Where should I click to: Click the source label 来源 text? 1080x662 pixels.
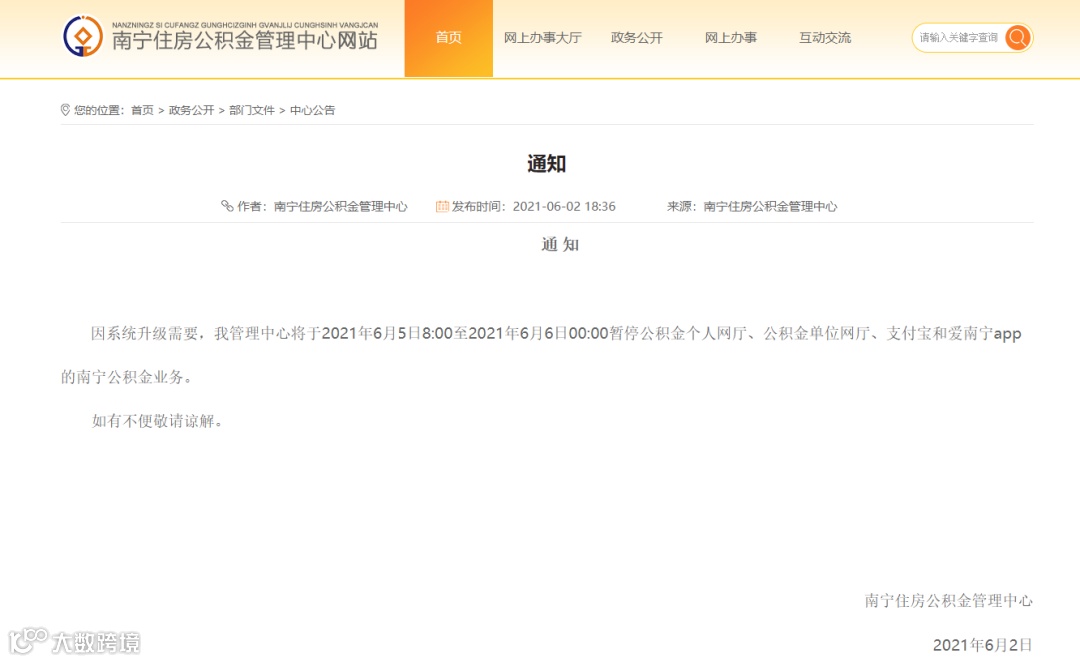point(681,207)
